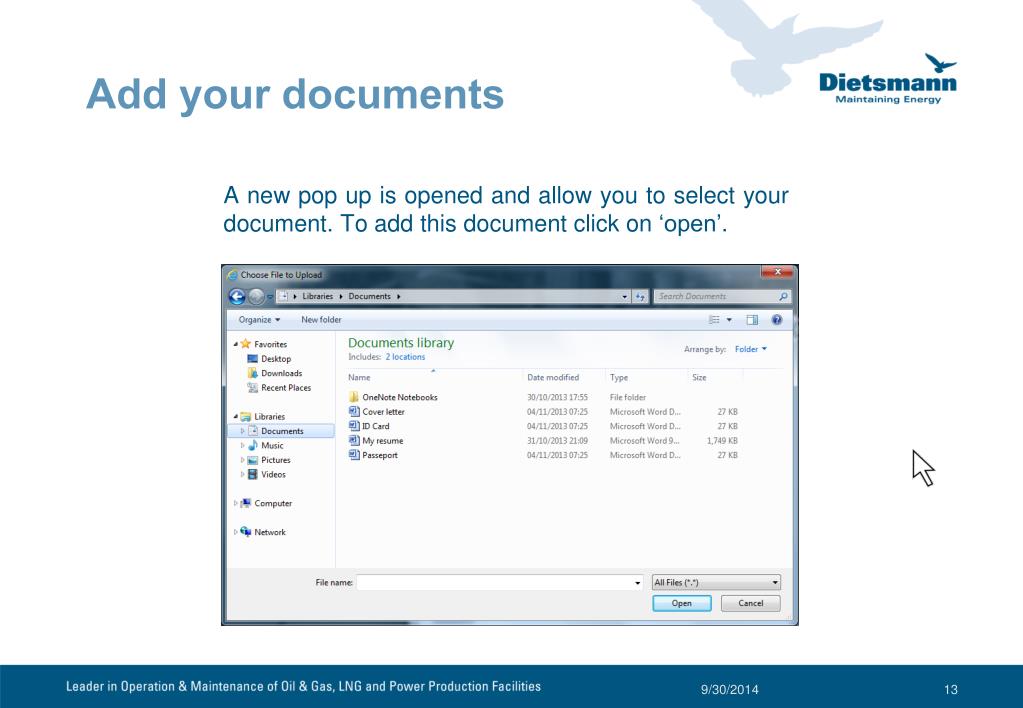Click the Music library note icon
Screen dimensions: 1023x708
(x=252, y=445)
